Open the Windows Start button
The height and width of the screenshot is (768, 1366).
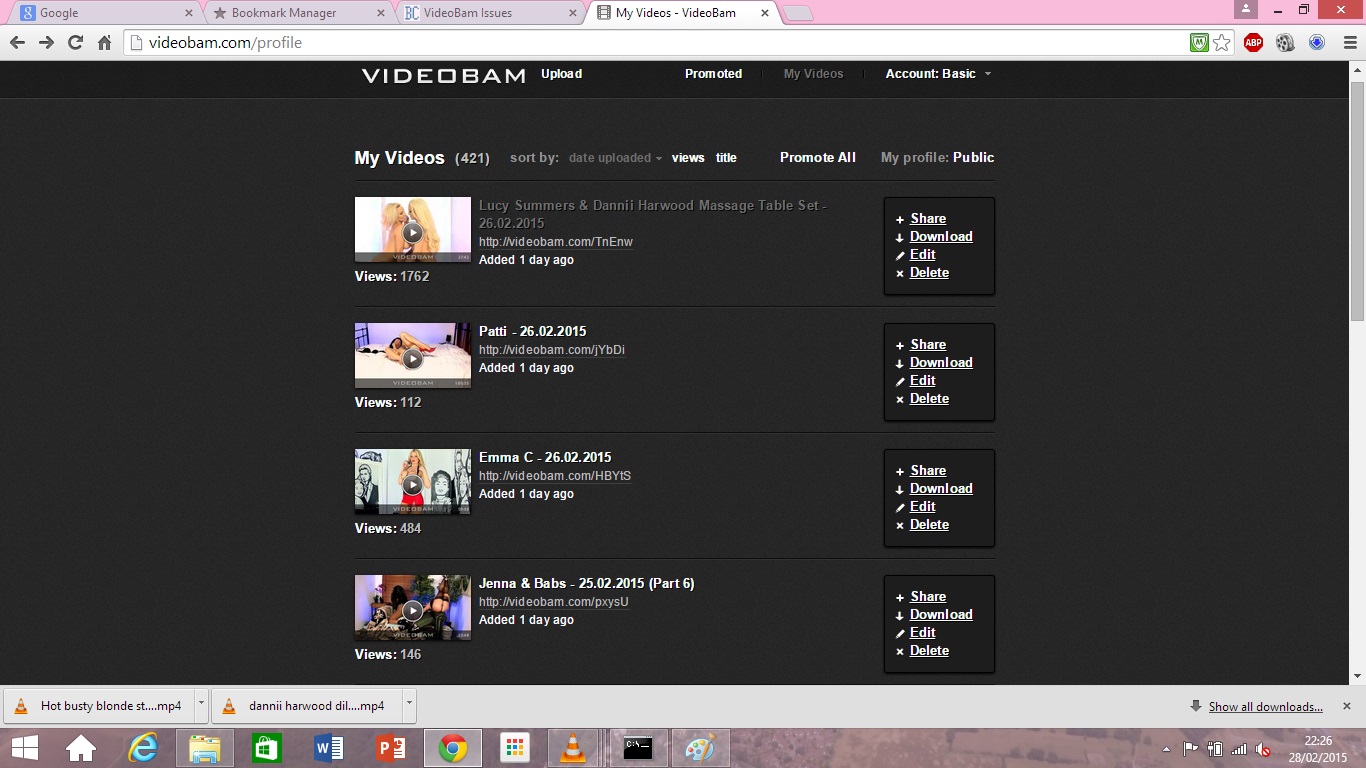24,748
